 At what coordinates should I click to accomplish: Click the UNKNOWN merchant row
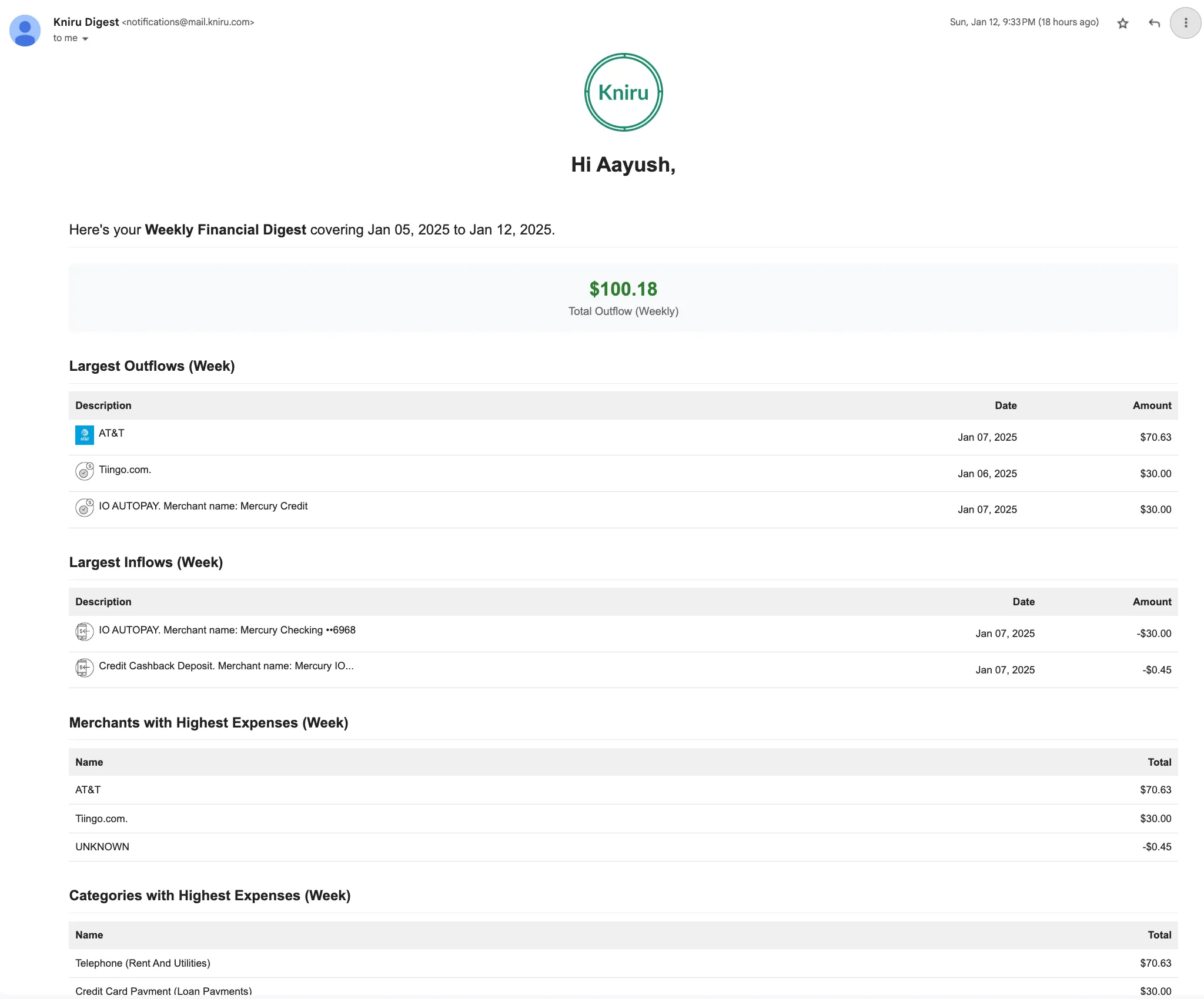click(x=623, y=847)
